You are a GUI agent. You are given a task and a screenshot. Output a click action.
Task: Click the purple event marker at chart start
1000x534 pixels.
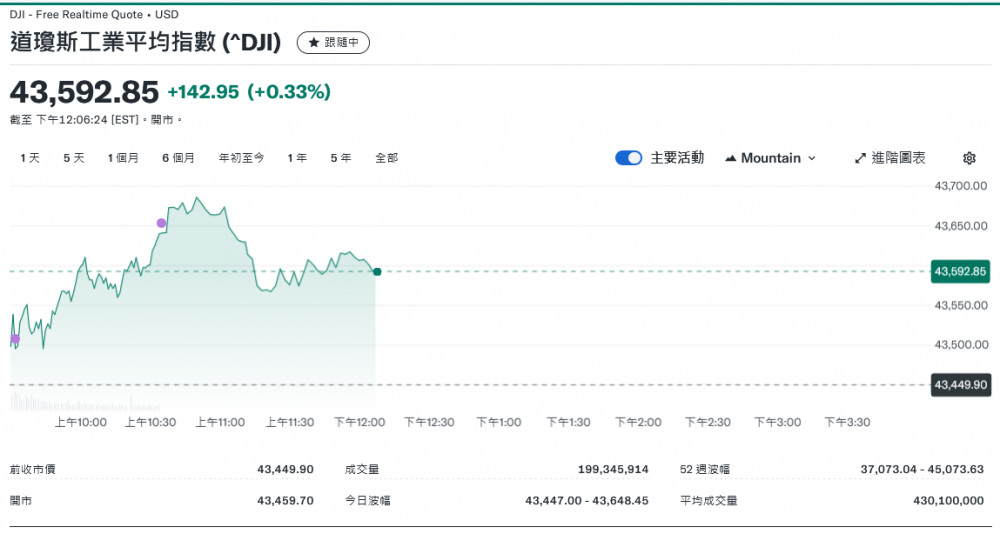pos(15,339)
